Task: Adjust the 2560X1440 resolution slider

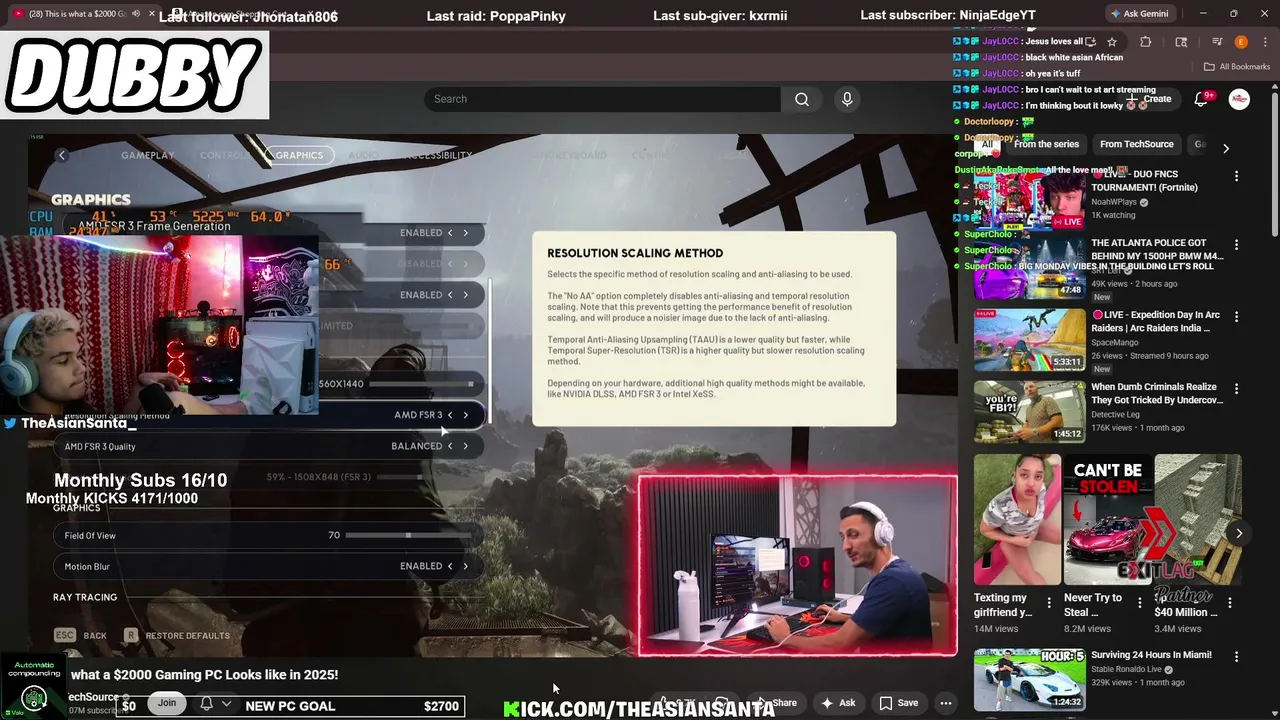Action: pos(421,384)
